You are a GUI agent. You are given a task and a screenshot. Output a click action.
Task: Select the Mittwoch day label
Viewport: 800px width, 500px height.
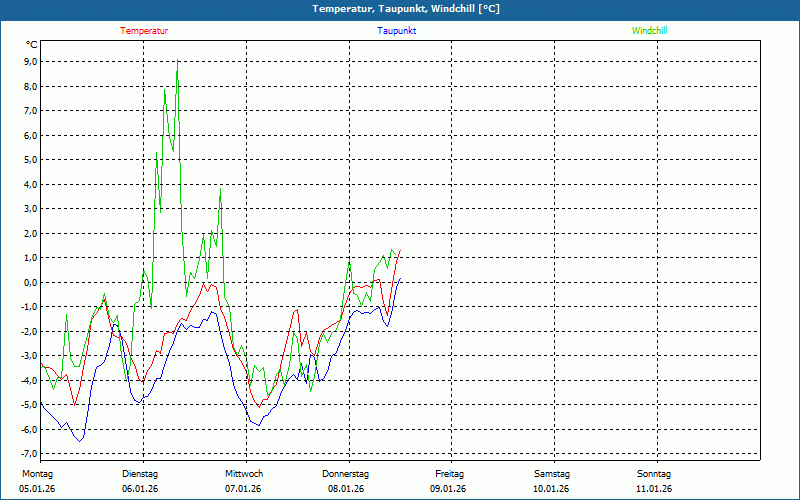(x=243, y=474)
